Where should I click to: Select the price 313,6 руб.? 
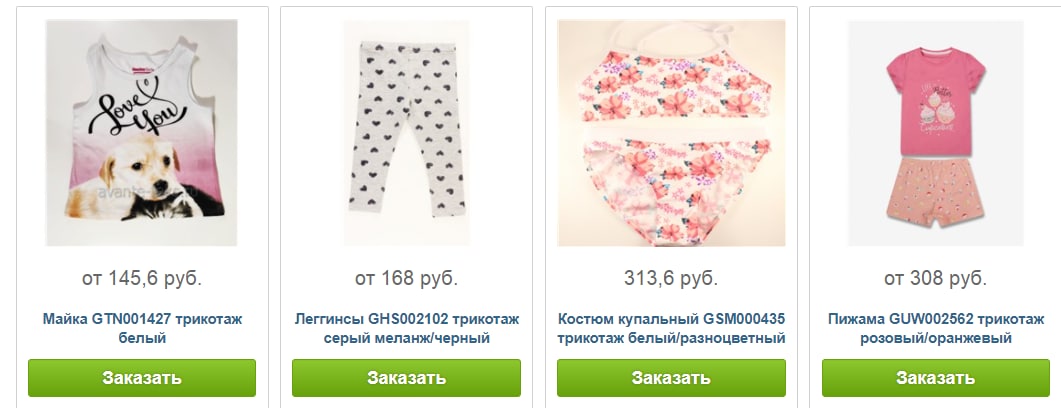[671, 278]
